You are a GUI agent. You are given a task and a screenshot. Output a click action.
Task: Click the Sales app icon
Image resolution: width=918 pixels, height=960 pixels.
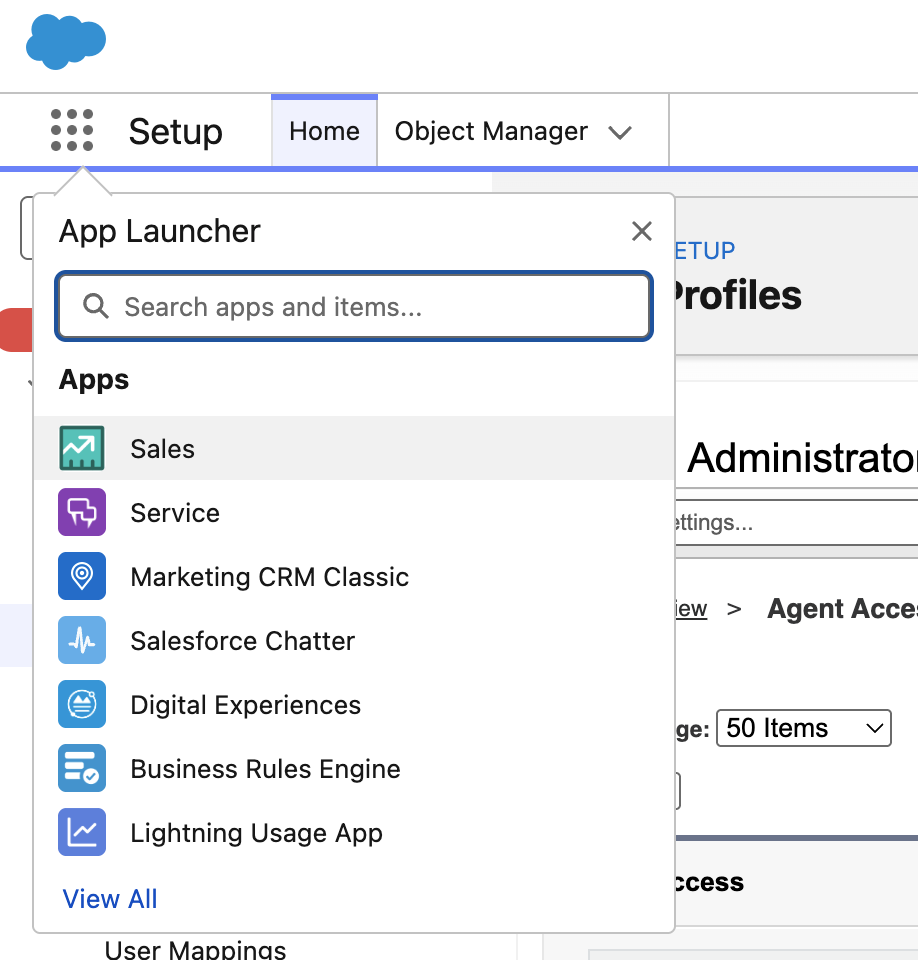coord(81,448)
